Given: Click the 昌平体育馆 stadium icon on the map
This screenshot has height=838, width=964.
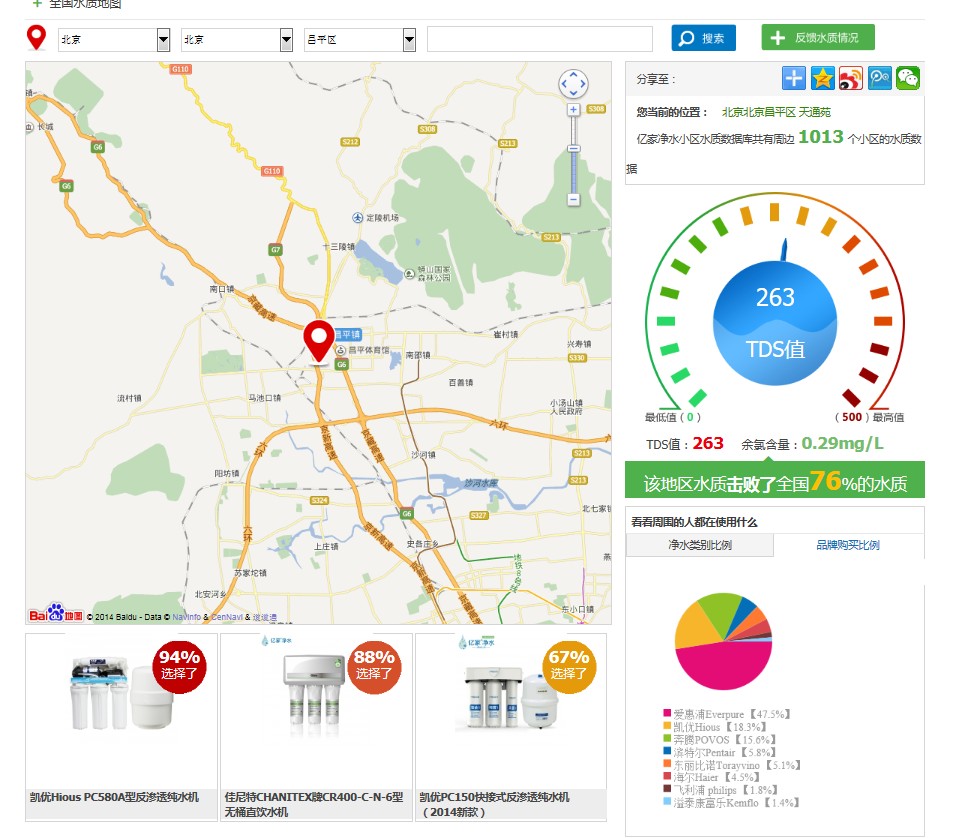Looking at the screenshot, I should tap(340, 350).
